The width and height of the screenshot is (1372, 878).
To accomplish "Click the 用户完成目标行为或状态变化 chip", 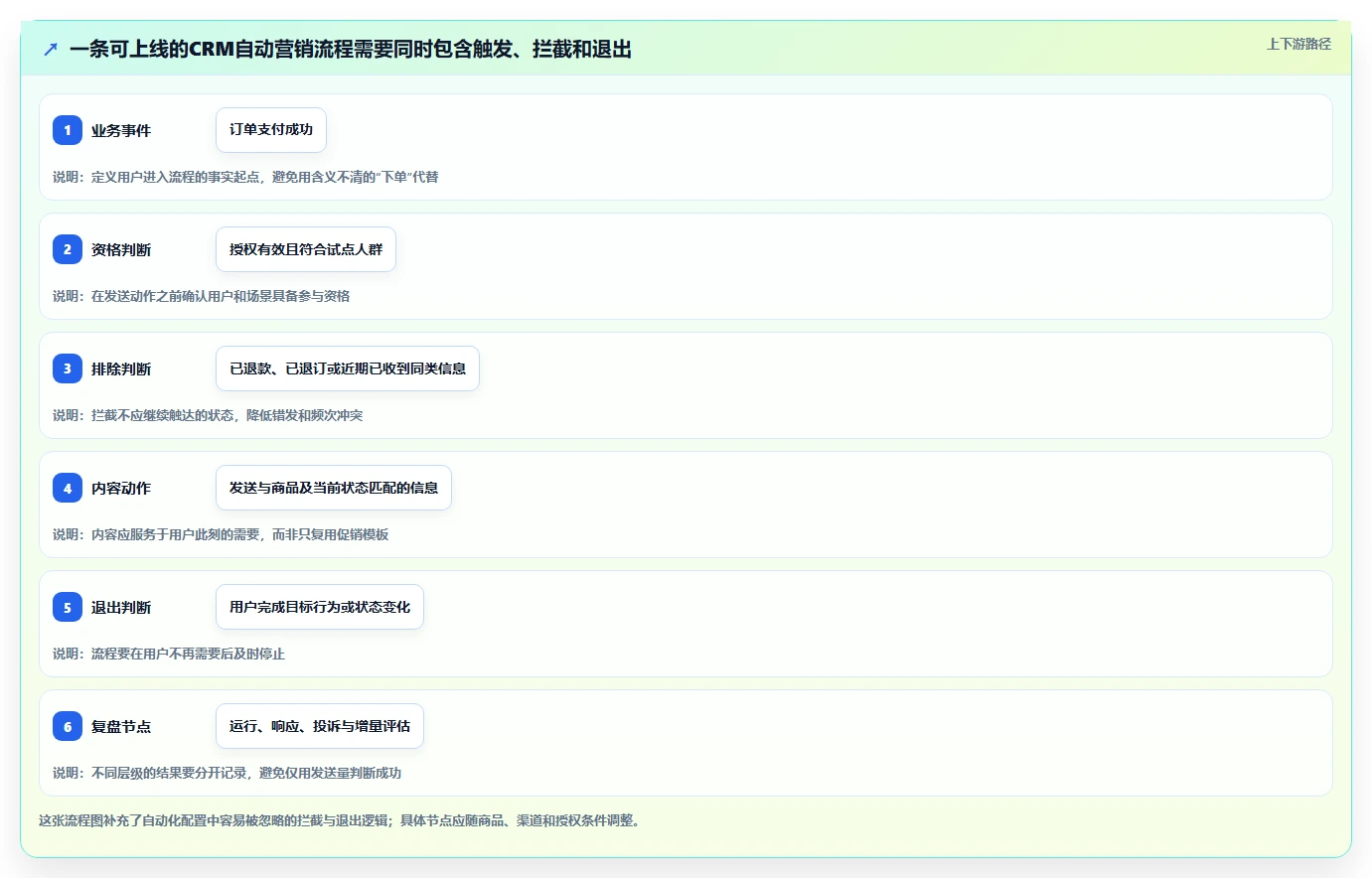I will coord(320,607).
